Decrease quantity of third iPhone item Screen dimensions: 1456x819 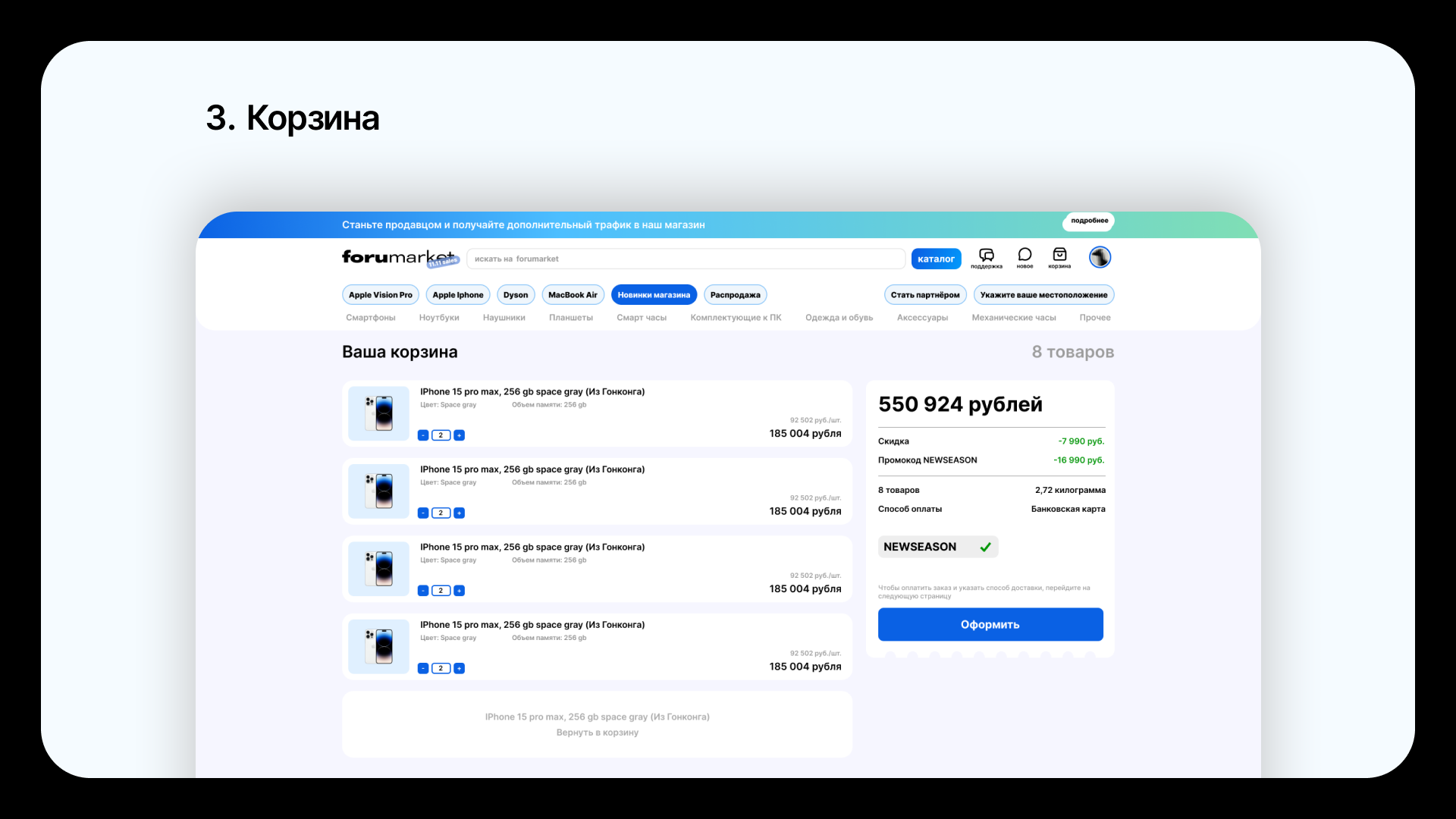423,591
